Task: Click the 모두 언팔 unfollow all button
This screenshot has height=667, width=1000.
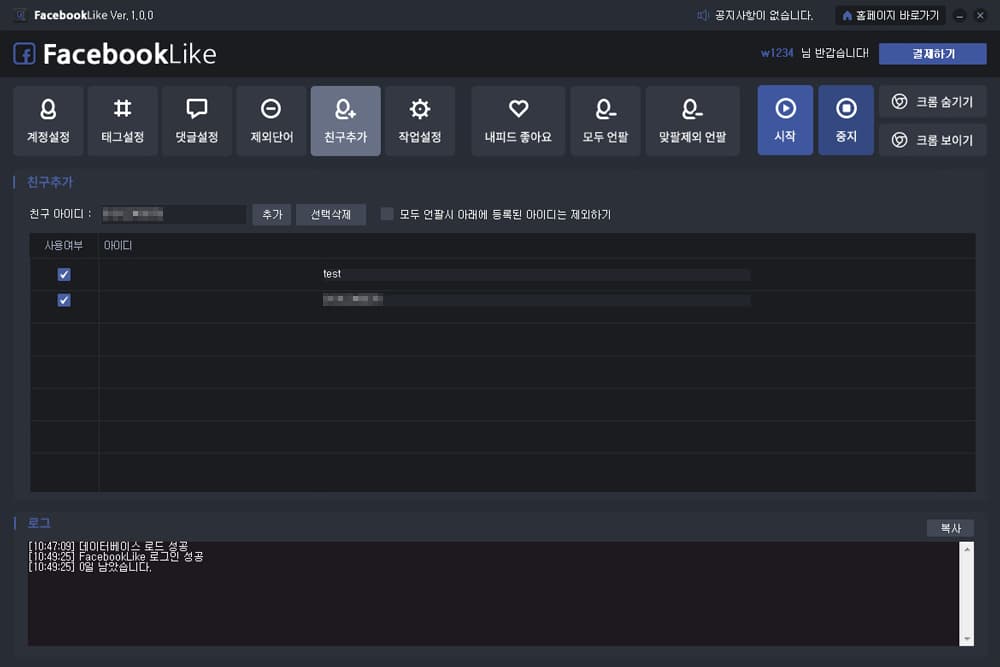Action: 605,121
